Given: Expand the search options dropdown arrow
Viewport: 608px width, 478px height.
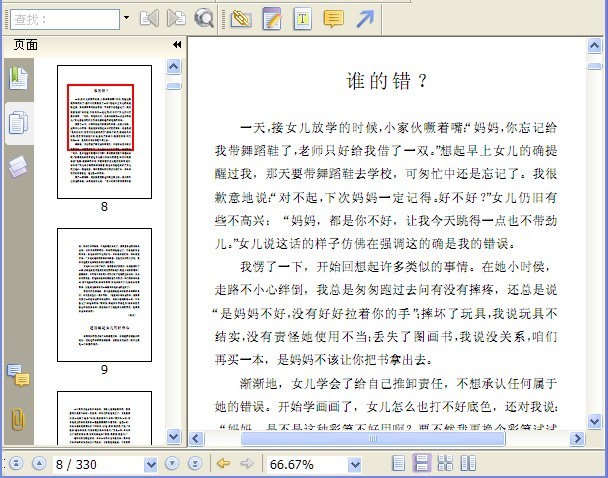Looking at the screenshot, I should (x=126, y=17).
